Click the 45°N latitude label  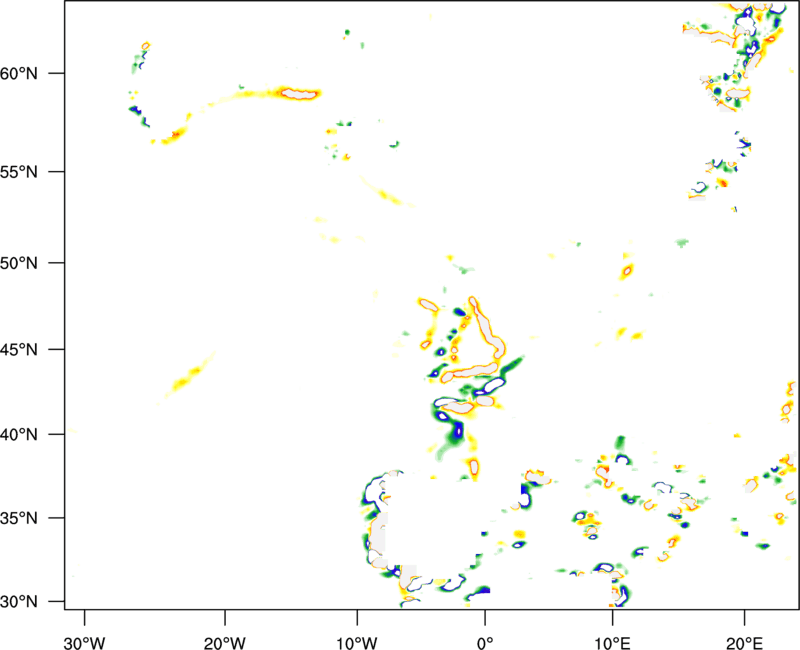19,349
